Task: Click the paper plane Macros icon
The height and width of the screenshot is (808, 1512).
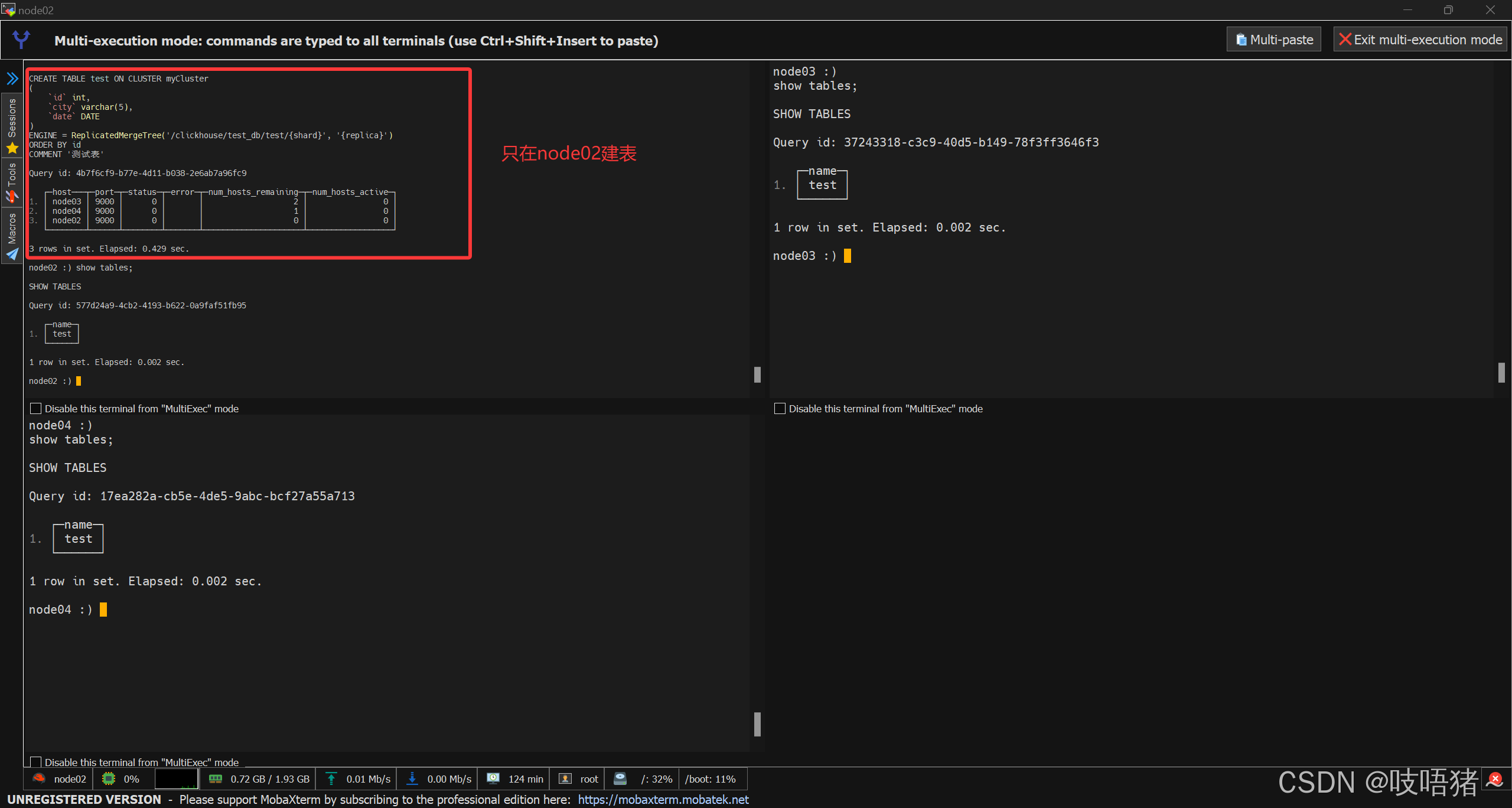Action: pos(12,255)
